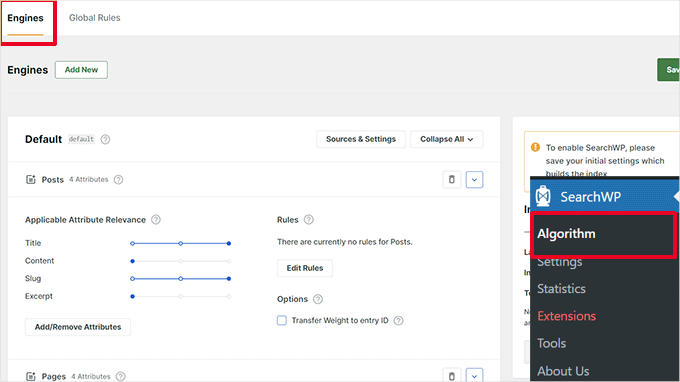Toggle the Pages source section chevron
Viewport: 680px width, 382px height.
(474, 375)
